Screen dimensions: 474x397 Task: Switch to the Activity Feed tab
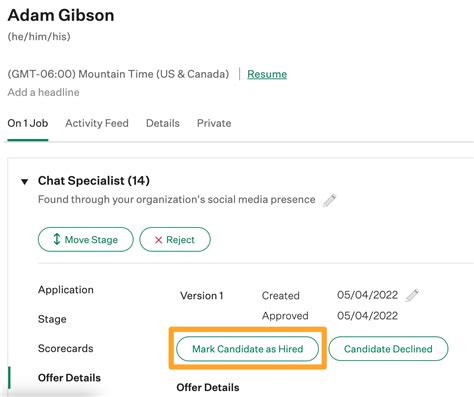[97, 123]
